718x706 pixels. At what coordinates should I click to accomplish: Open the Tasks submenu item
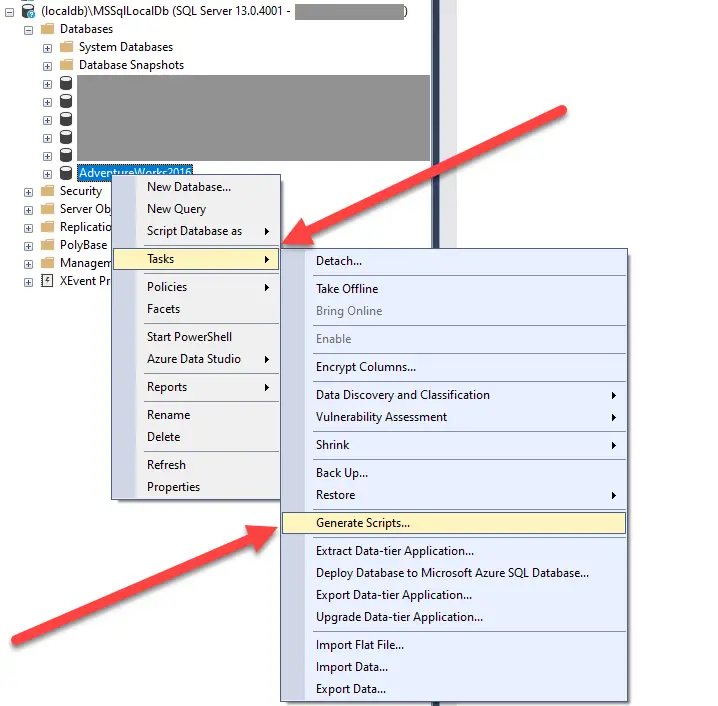[160, 259]
